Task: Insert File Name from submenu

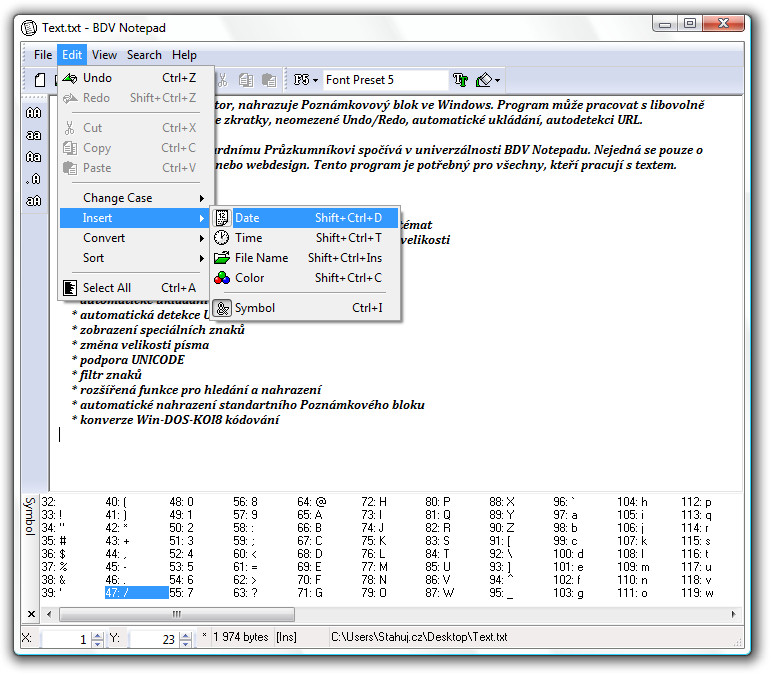Action: [x=306, y=258]
